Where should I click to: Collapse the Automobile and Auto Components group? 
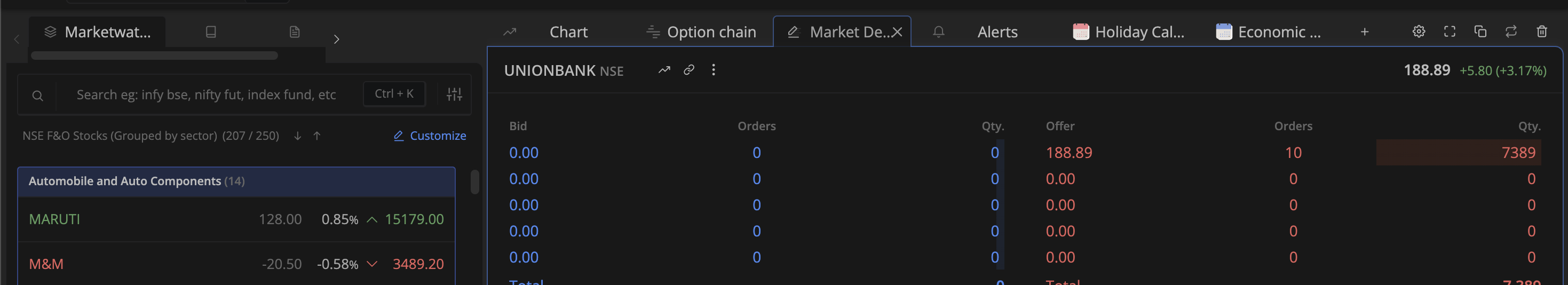click(236, 181)
